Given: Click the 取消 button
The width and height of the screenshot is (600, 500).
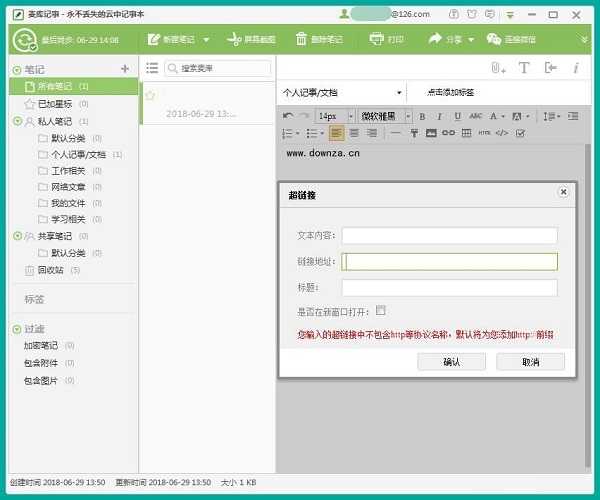Looking at the screenshot, I should 530,362.
